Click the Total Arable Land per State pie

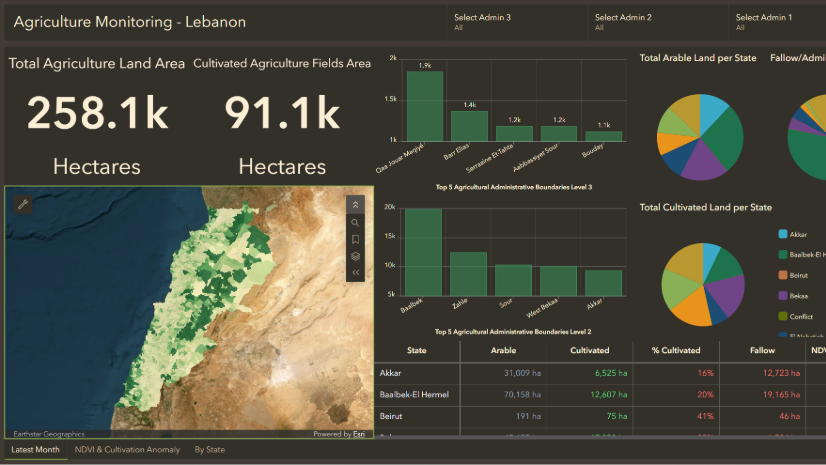pyautogui.click(x=700, y=137)
